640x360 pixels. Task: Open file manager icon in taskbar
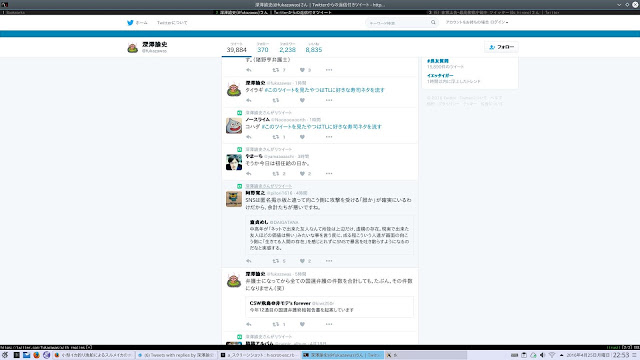pyautogui.click(x=27, y=355)
